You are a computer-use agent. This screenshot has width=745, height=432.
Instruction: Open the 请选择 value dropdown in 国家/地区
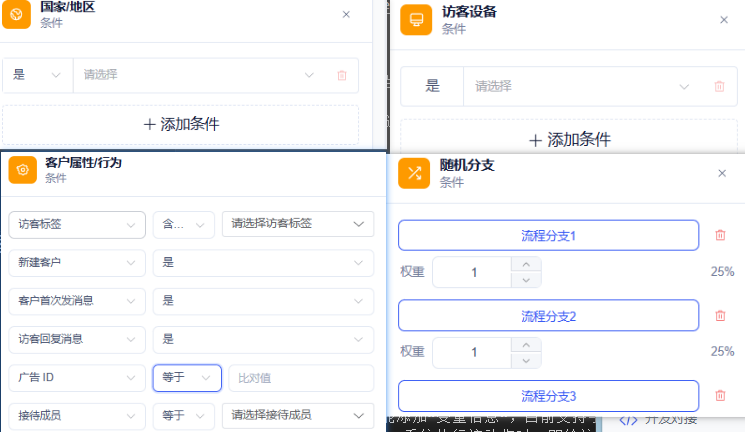click(199, 75)
